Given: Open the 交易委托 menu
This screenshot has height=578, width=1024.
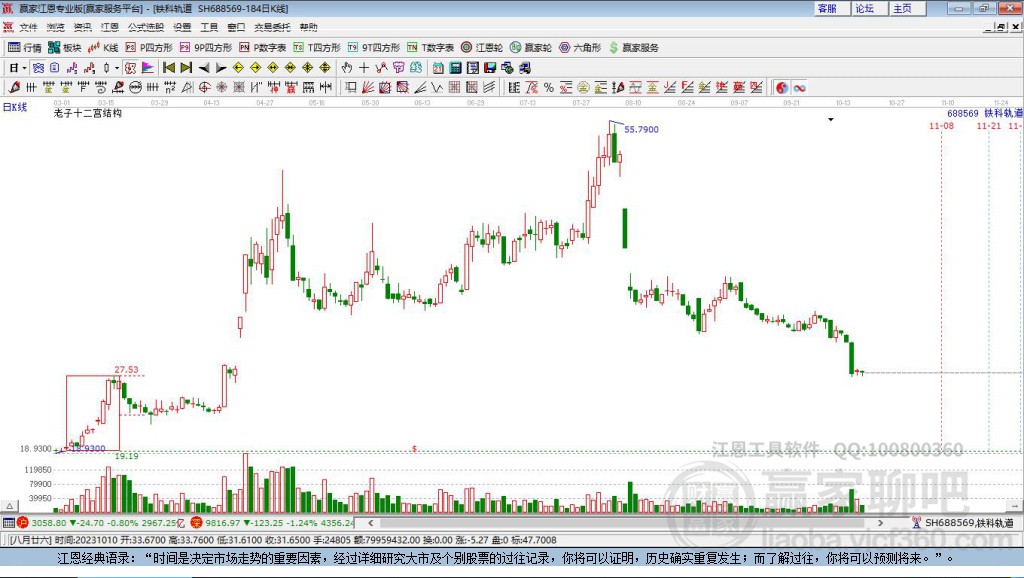Looking at the screenshot, I should 272,27.
